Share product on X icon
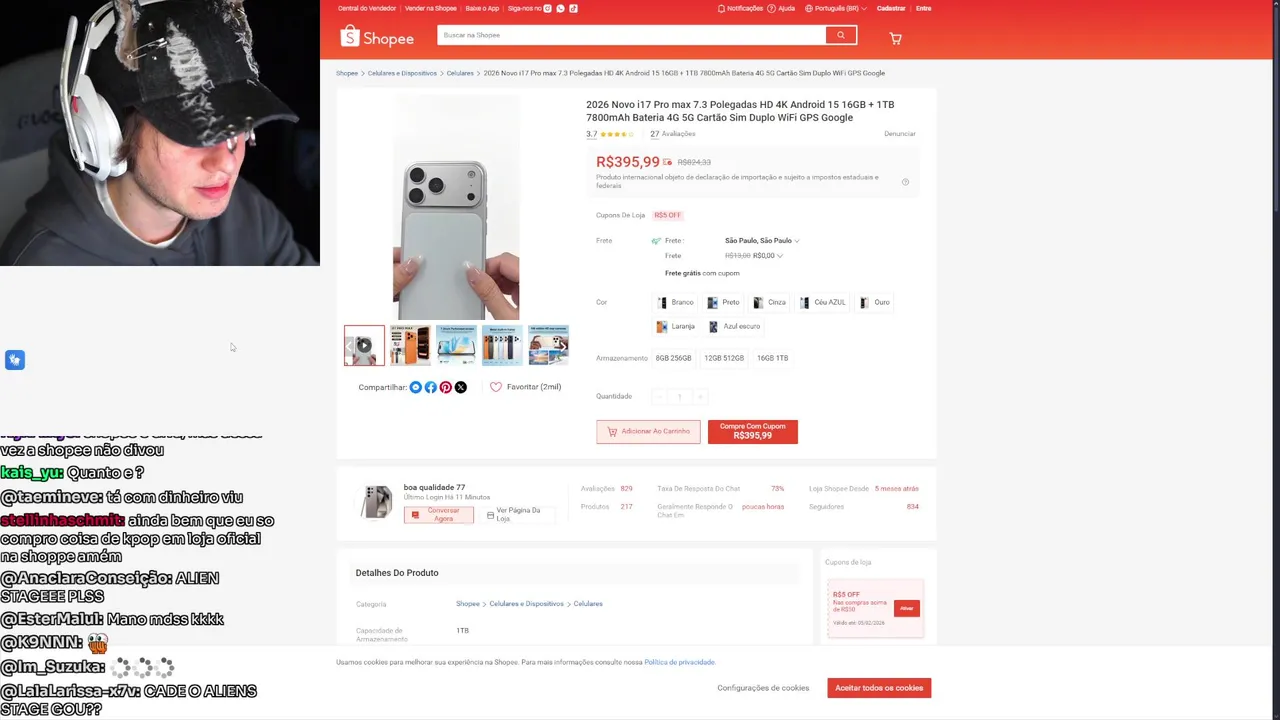The width and height of the screenshot is (1280, 720). 461,387
